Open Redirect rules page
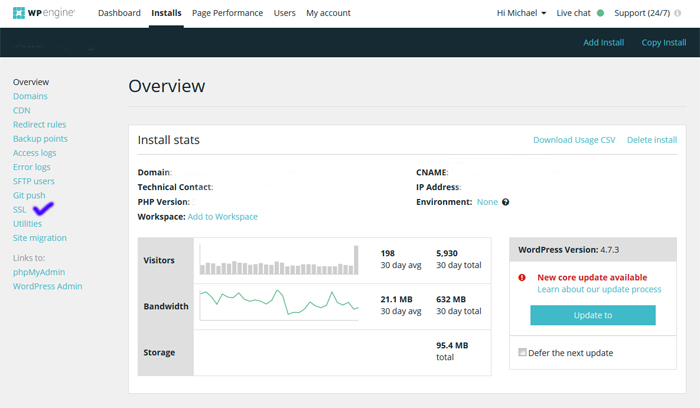This screenshot has height=408, width=700. coord(39,125)
